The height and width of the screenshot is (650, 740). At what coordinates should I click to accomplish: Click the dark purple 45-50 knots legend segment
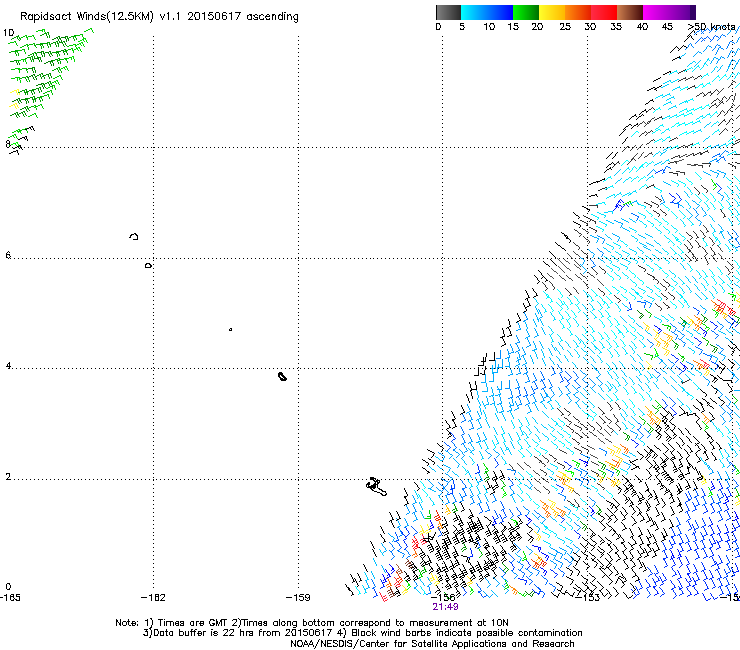pyautogui.click(x=682, y=12)
